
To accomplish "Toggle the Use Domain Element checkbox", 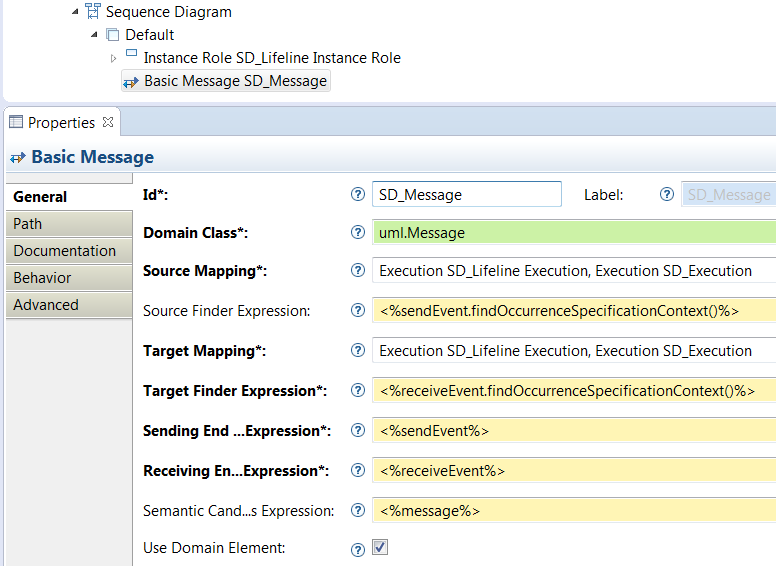I will [380, 548].
